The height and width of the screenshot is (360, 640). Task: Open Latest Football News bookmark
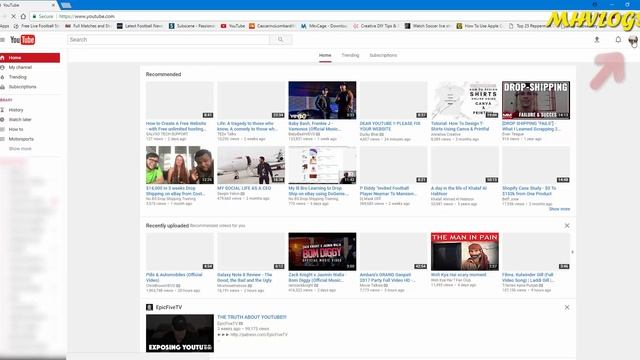point(140,26)
